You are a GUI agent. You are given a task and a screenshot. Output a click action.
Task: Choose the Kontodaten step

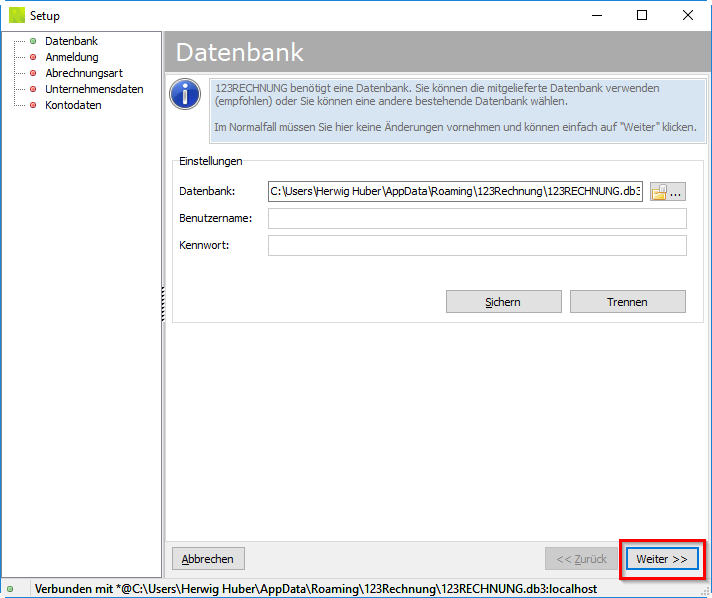tap(73, 105)
